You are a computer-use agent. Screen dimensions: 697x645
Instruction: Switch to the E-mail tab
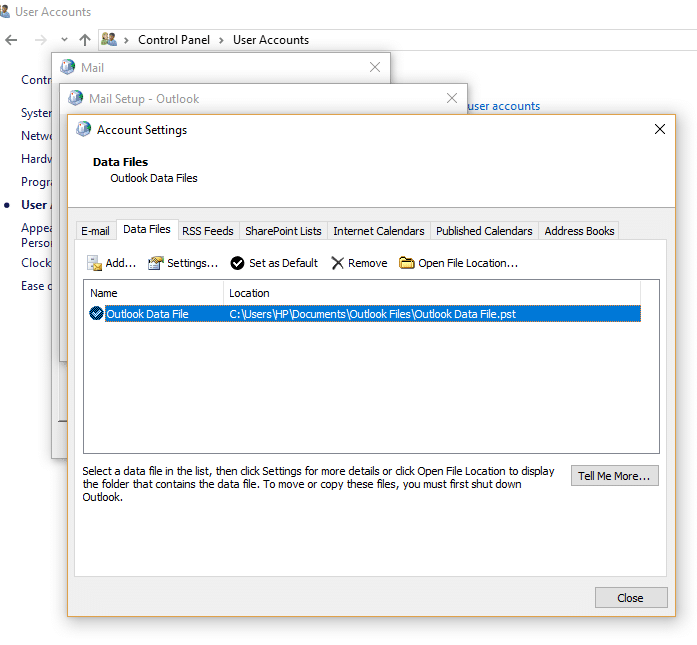tap(95, 231)
